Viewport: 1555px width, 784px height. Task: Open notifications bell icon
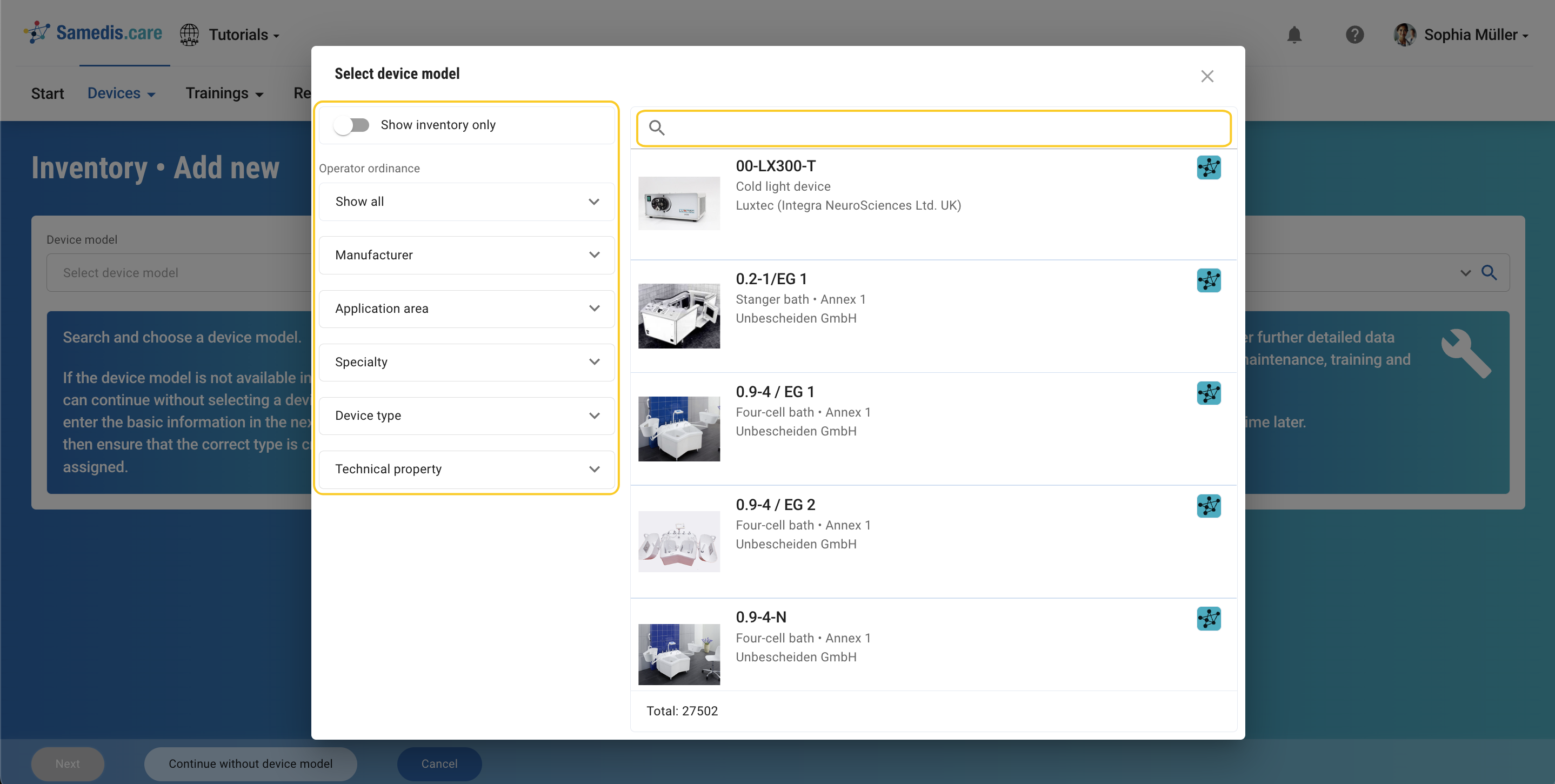coord(1293,35)
